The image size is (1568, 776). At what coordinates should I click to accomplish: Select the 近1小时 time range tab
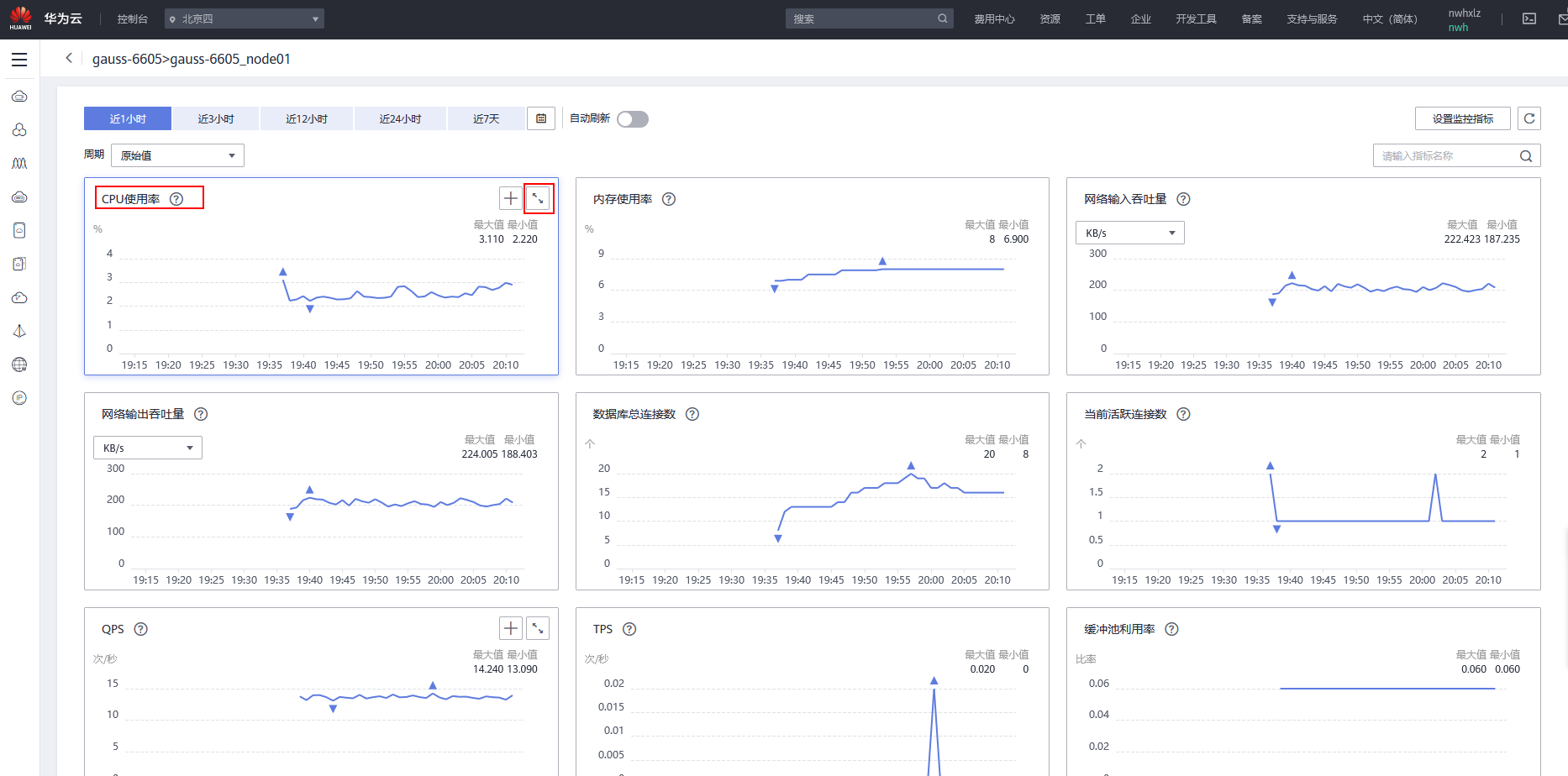[128, 118]
